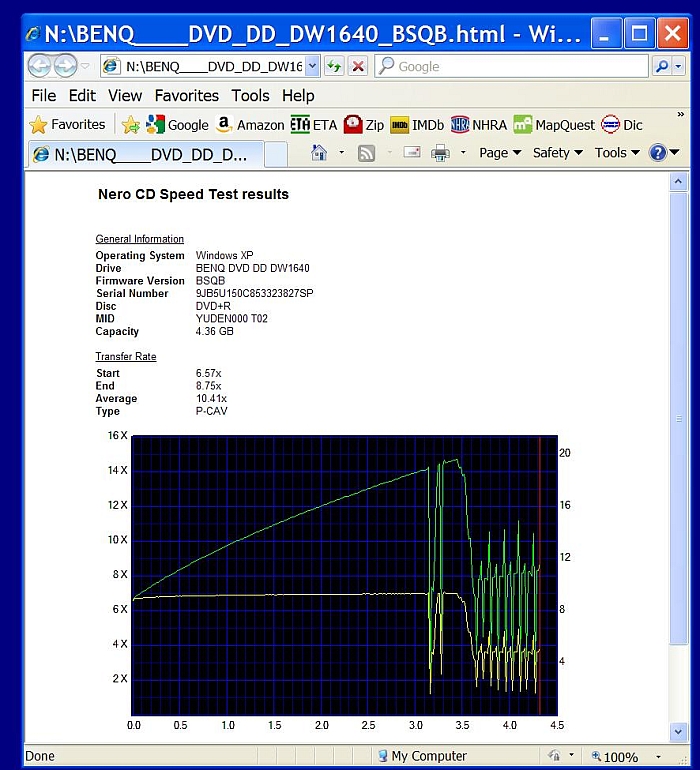Viewport: 700px width, 770px height.
Task: Click the My Computer zone status
Action: pos(421,756)
